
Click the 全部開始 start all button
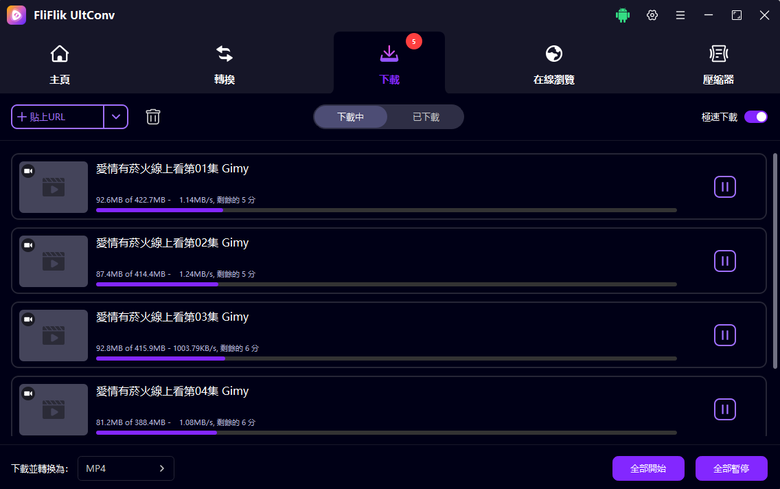pyautogui.click(x=648, y=469)
